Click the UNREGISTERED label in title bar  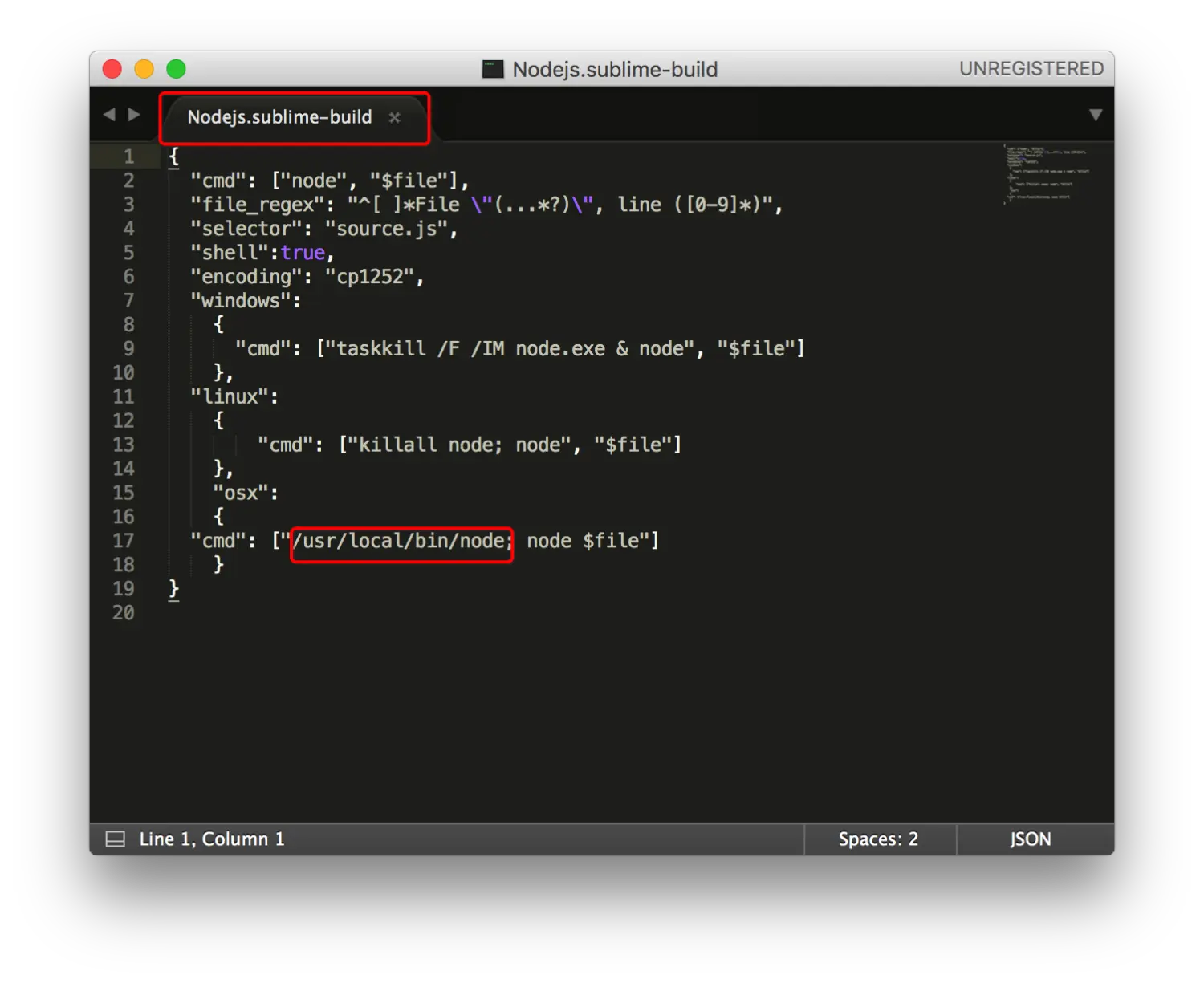pyautogui.click(x=1031, y=69)
